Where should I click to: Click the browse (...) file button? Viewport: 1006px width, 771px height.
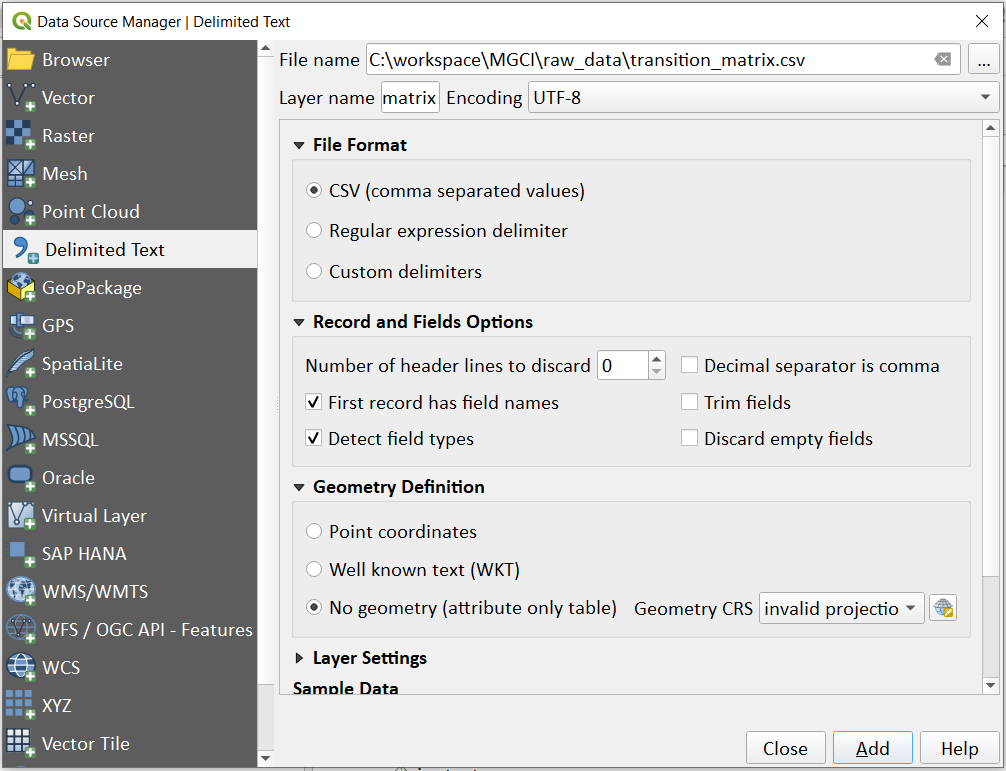click(984, 60)
